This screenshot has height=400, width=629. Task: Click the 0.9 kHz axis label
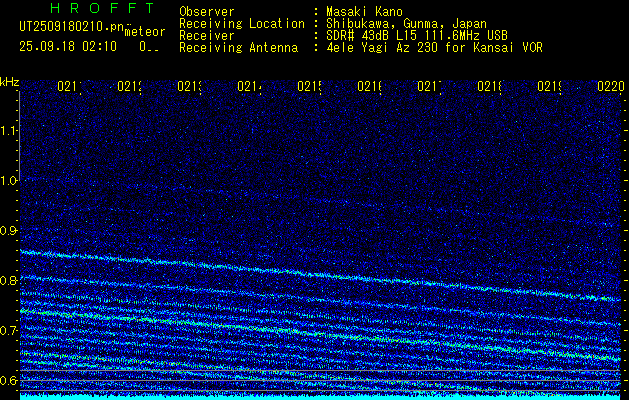pyautogui.click(x=9, y=231)
